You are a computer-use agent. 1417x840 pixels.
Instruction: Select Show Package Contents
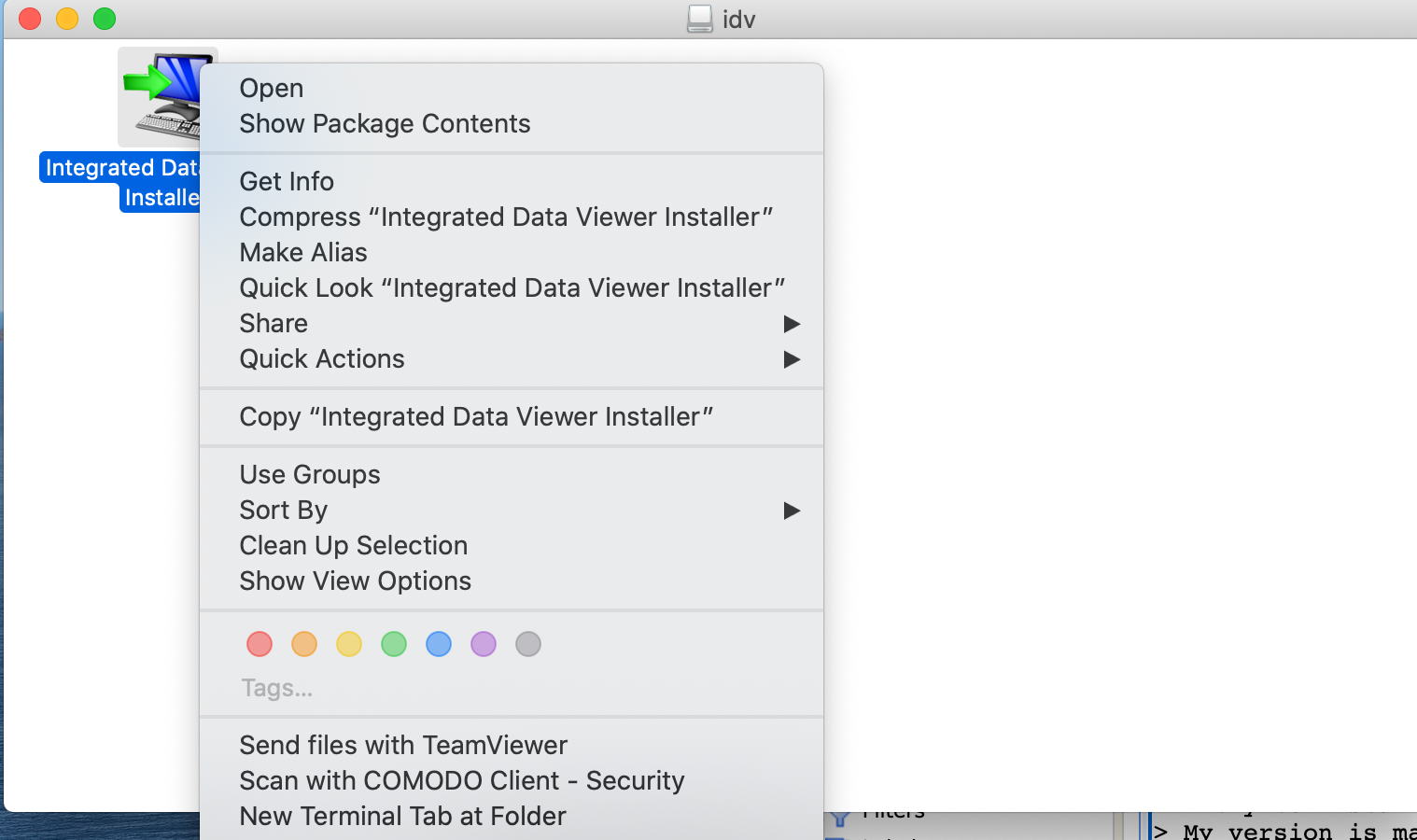[x=385, y=123]
